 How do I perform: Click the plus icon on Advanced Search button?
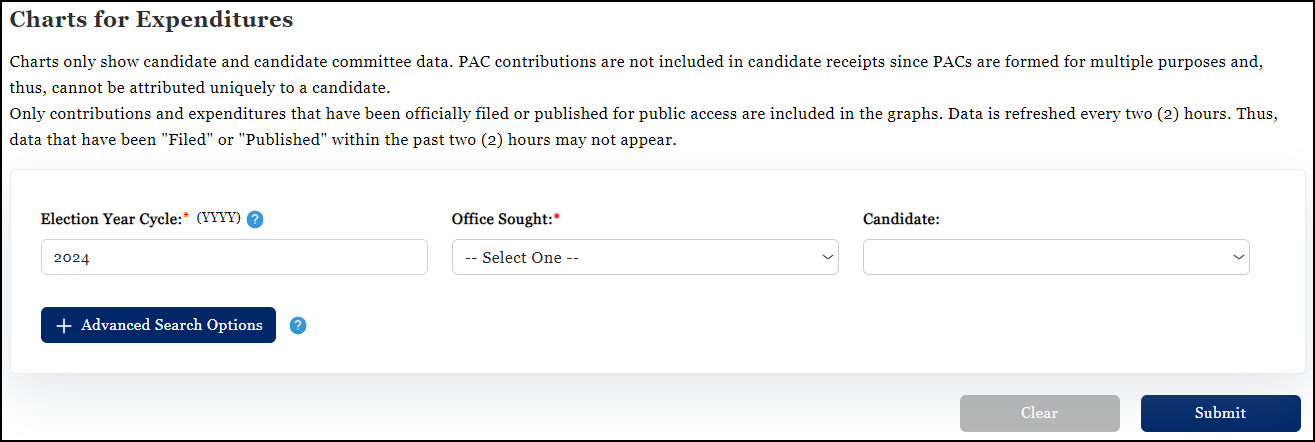pyautogui.click(x=64, y=326)
